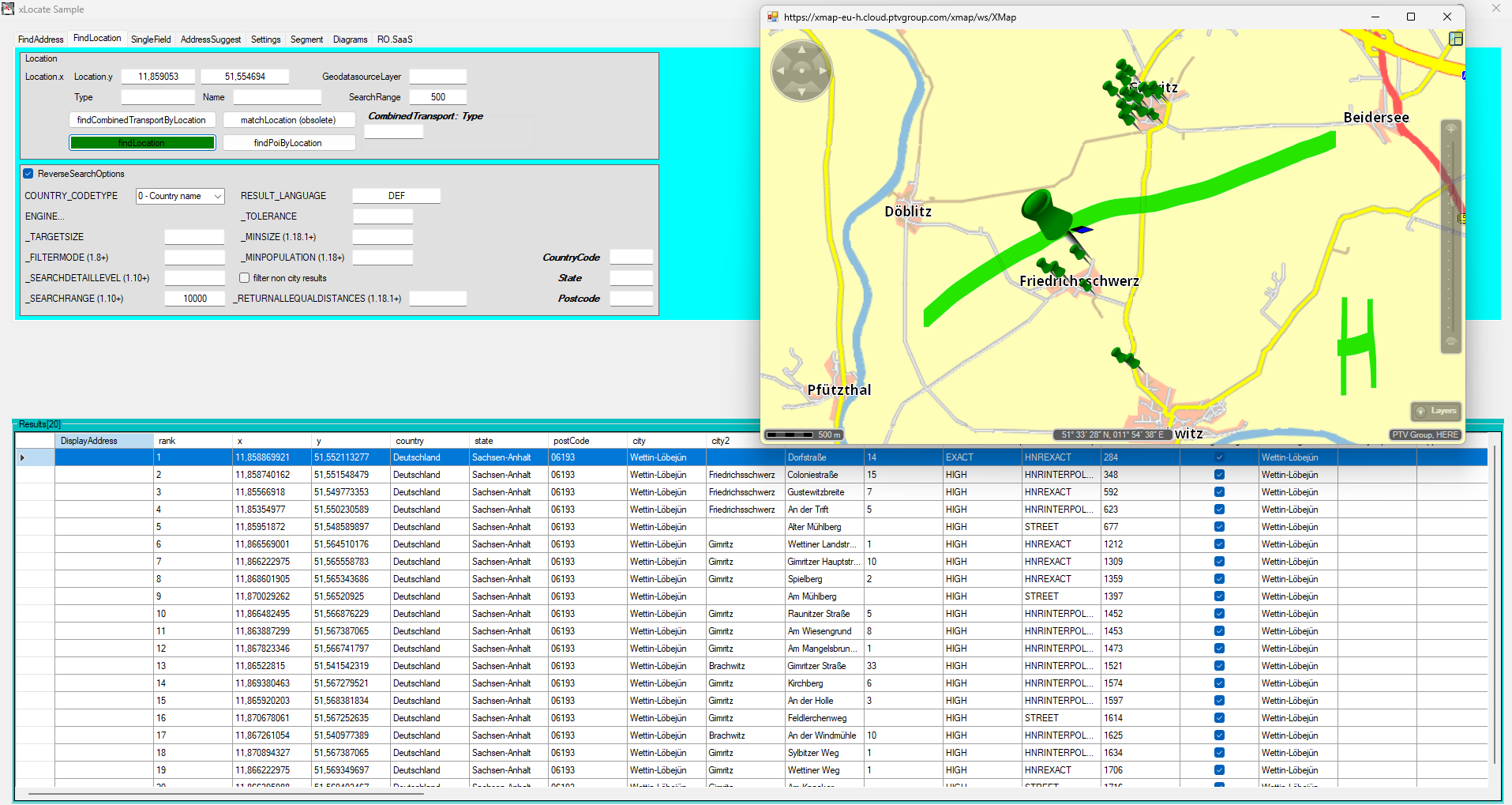Pan the map up with navigation arrow
The image size is (1512, 805).
(801, 50)
